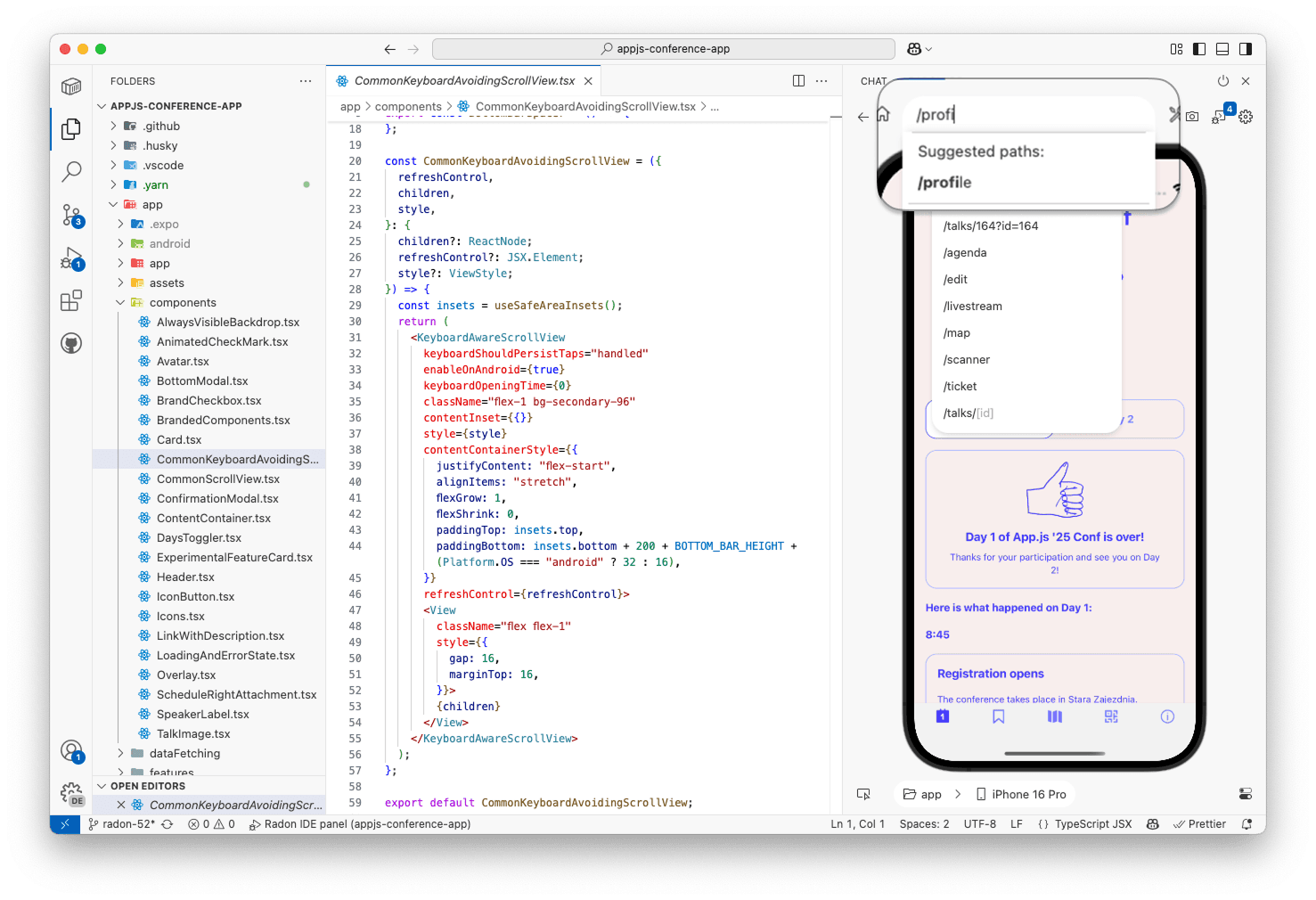Viewport: 1316px width, 900px height.
Task: Open Run and Debug panel
Action: pos(71,258)
